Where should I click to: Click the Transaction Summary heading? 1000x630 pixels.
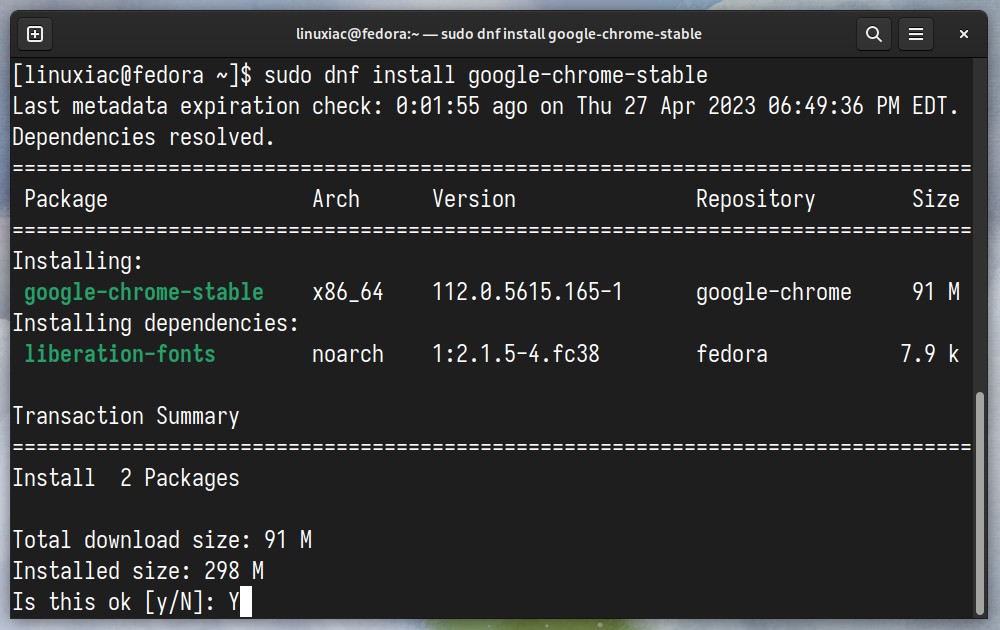[x=126, y=416]
